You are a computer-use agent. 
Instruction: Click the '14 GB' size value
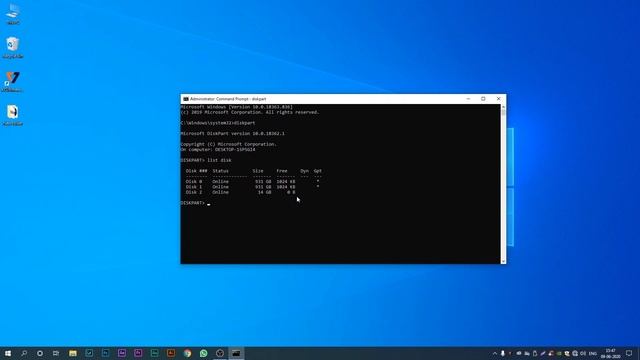[264, 192]
